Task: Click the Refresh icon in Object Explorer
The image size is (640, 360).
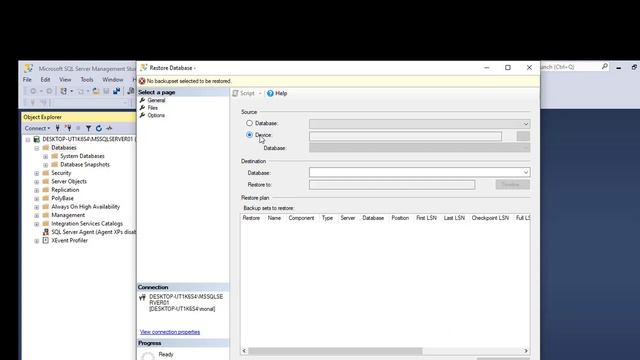Action: pyautogui.click(x=99, y=128)
